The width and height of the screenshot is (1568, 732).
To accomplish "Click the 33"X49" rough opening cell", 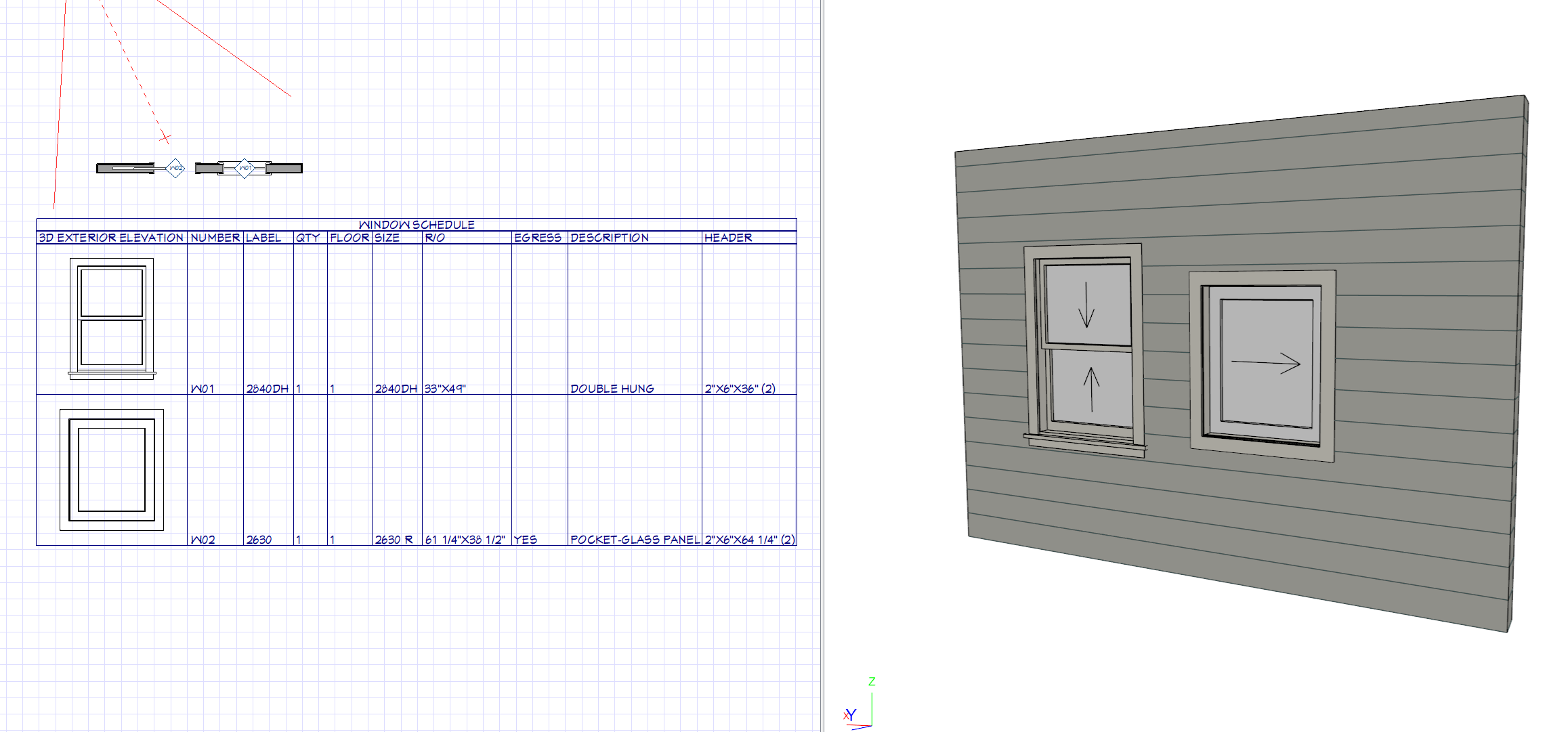I will click(445, 389).
